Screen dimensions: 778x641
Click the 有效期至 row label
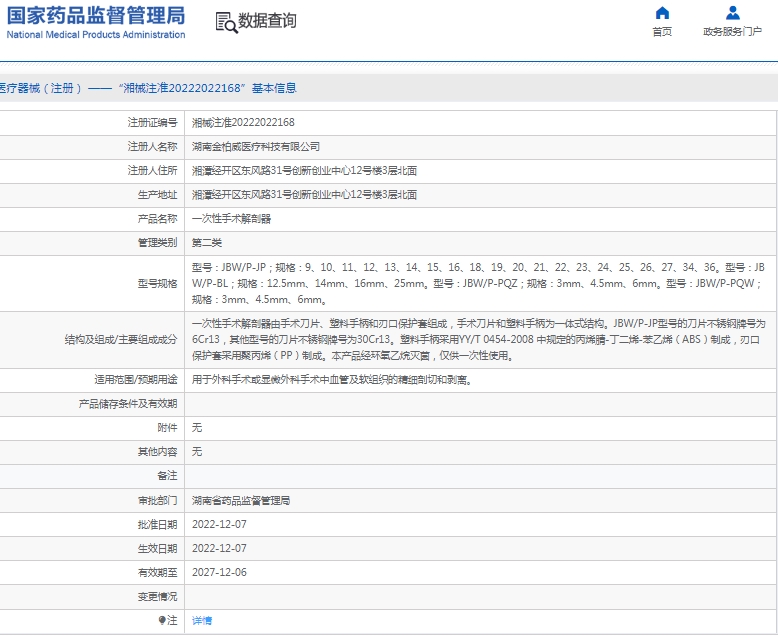[157, 573]
